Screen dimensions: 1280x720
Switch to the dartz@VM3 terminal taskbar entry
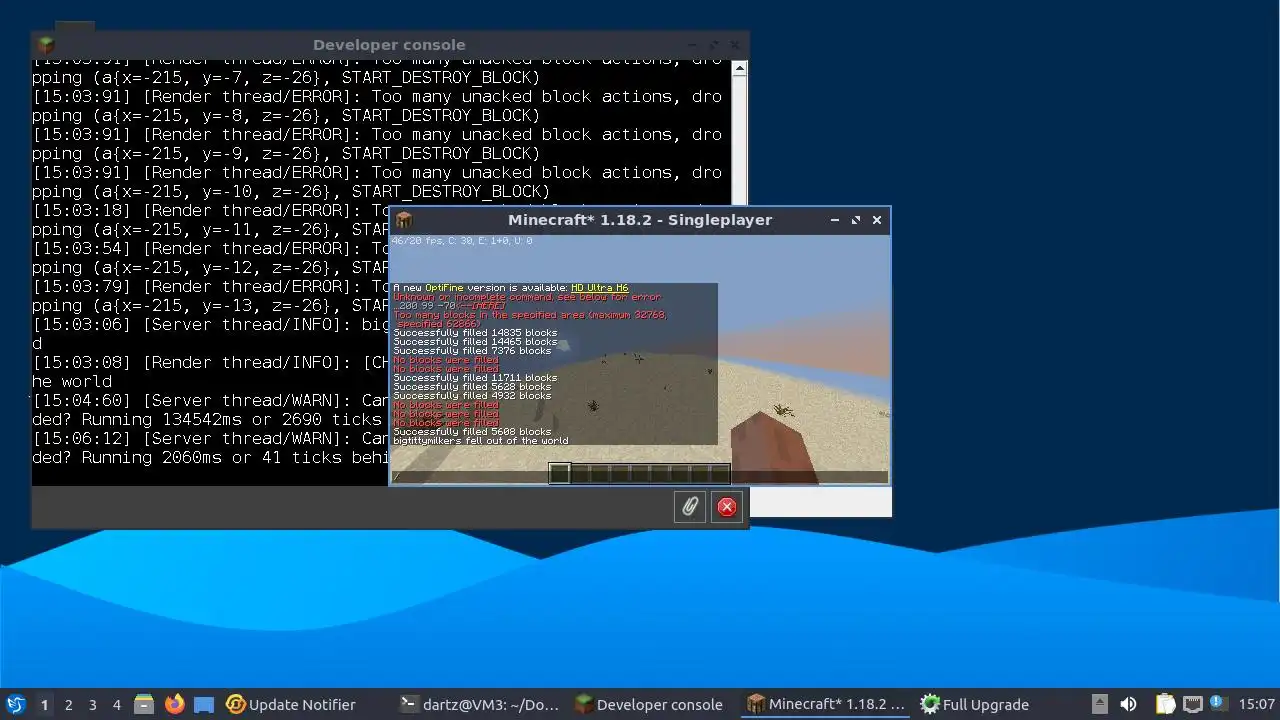pyautogui.click(x=479, y=704)
